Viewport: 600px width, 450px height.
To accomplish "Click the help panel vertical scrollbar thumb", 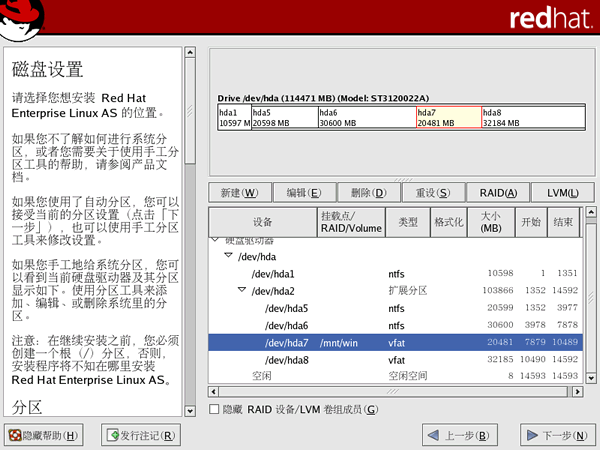I will click(x=190, y=111).
